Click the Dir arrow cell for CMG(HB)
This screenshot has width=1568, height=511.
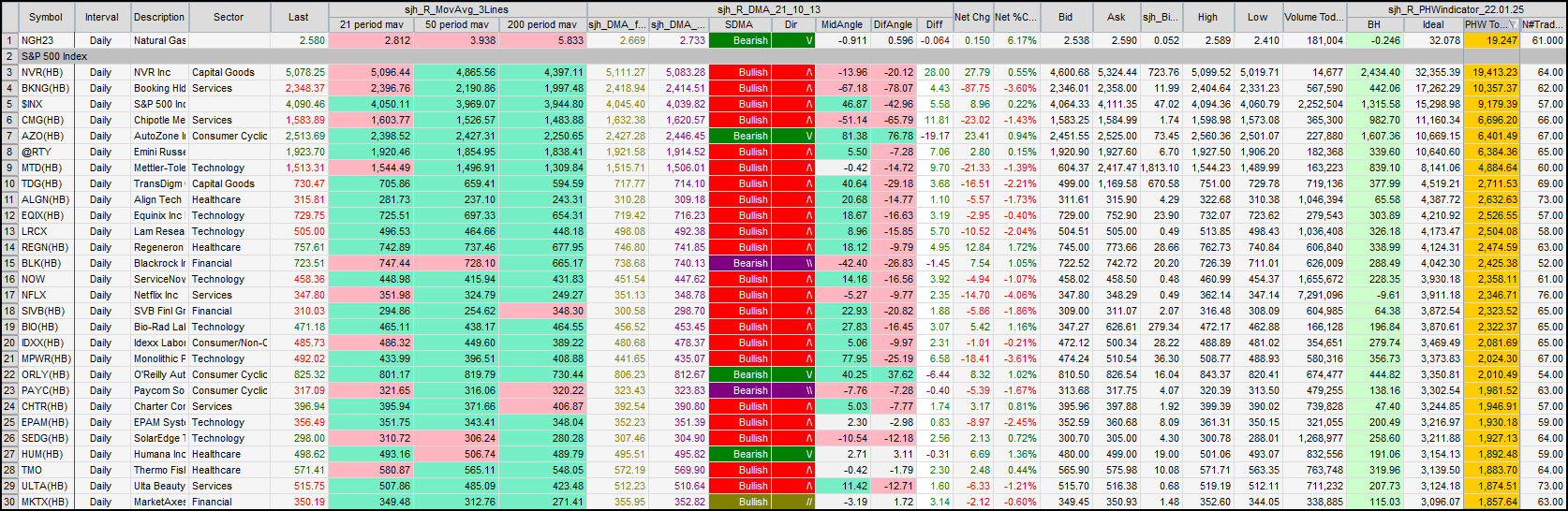[x=792, y=120]
